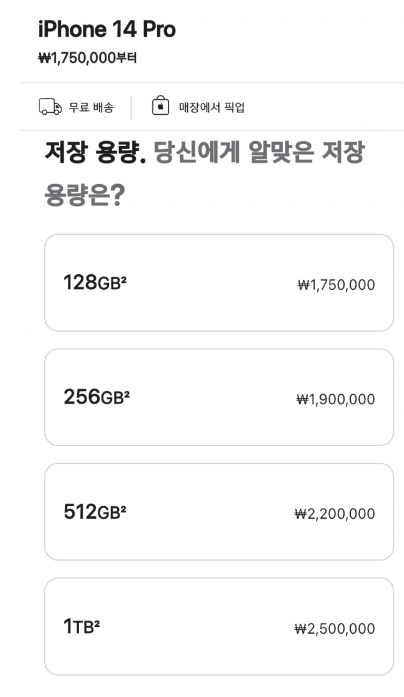Open the 무료 배송 free shipping info
The height and width of the screenshot is (697, 404).
91,107
